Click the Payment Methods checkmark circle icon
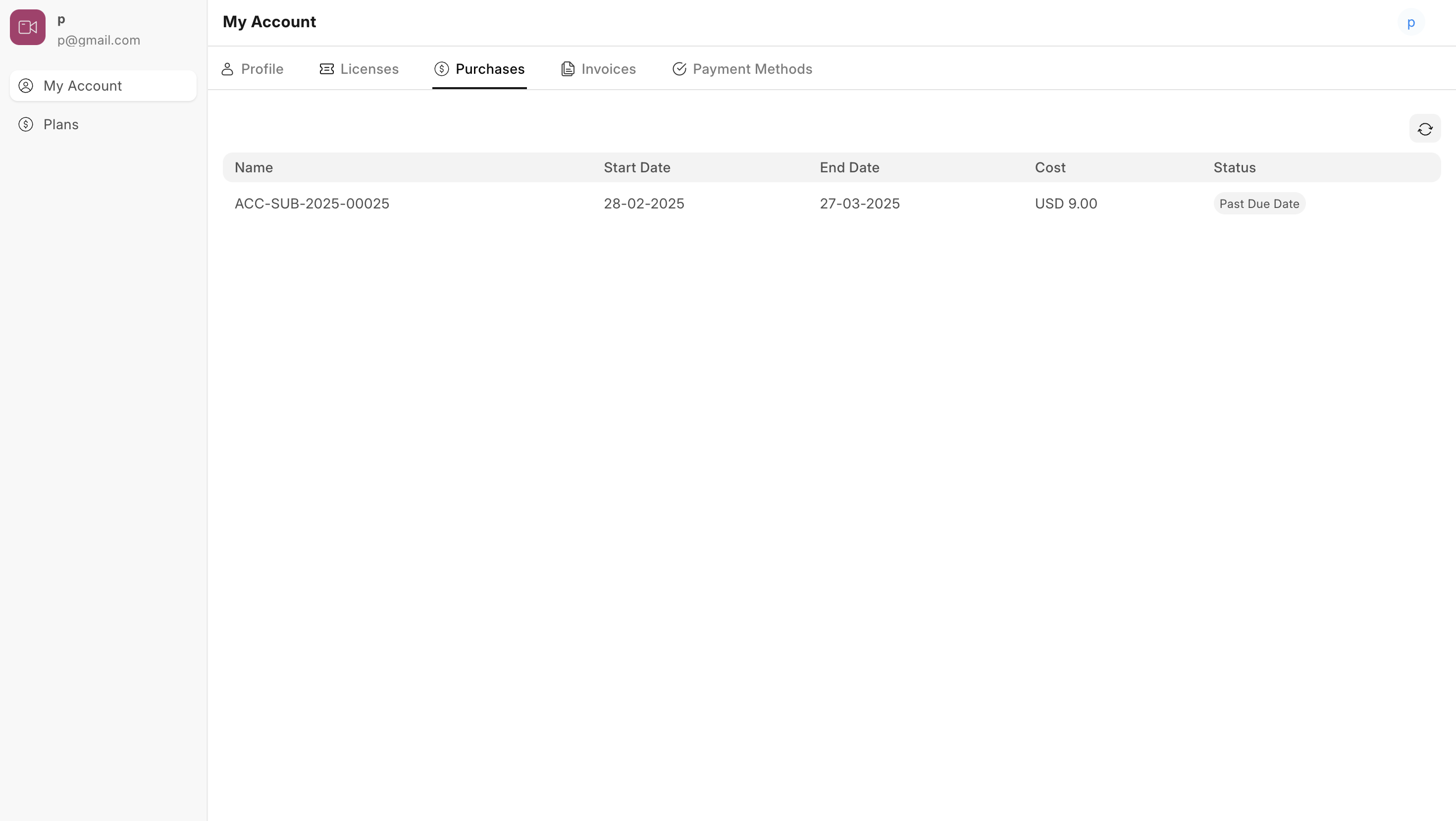The height and width of the screenshot is (821, 1456). 679,69
